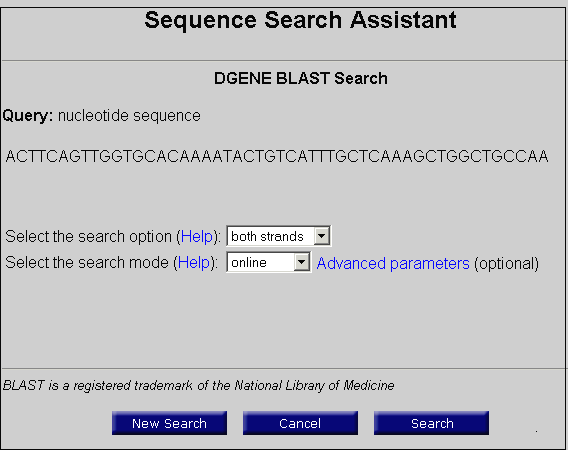Viewport: 568px width, 450px height.
Task: Open Help link for search option
Action: (196, 237)
